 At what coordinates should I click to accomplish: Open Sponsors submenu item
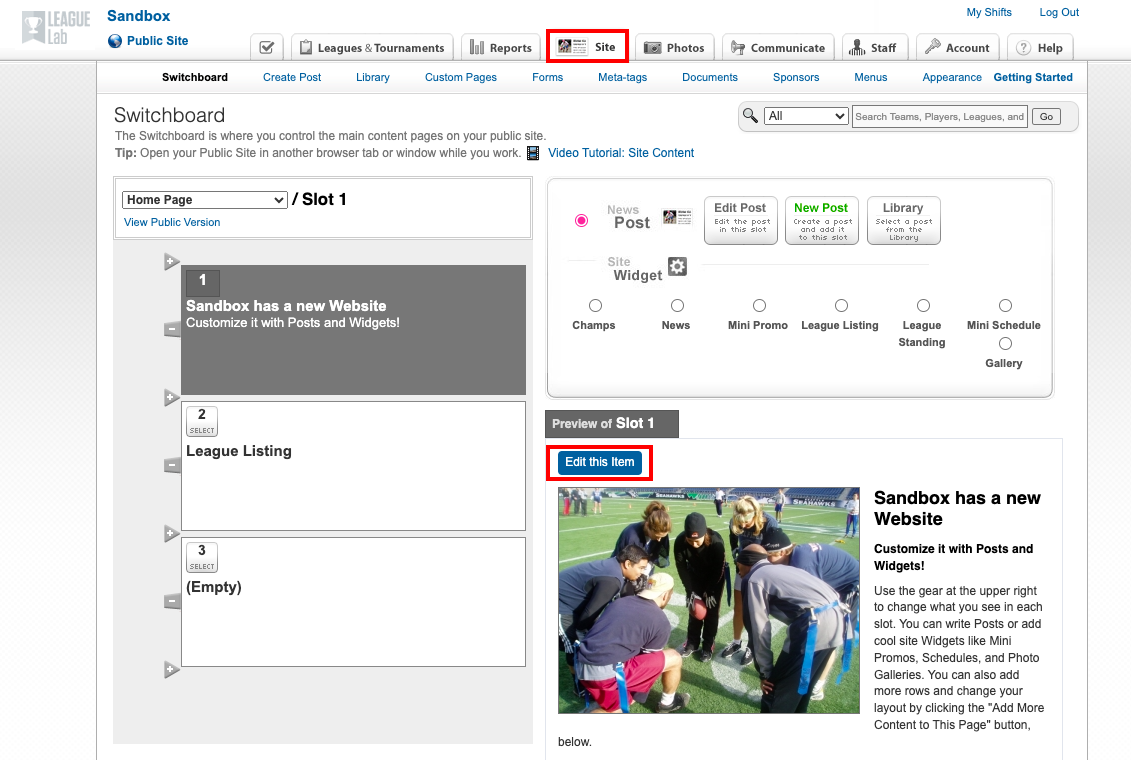(796, 77)
